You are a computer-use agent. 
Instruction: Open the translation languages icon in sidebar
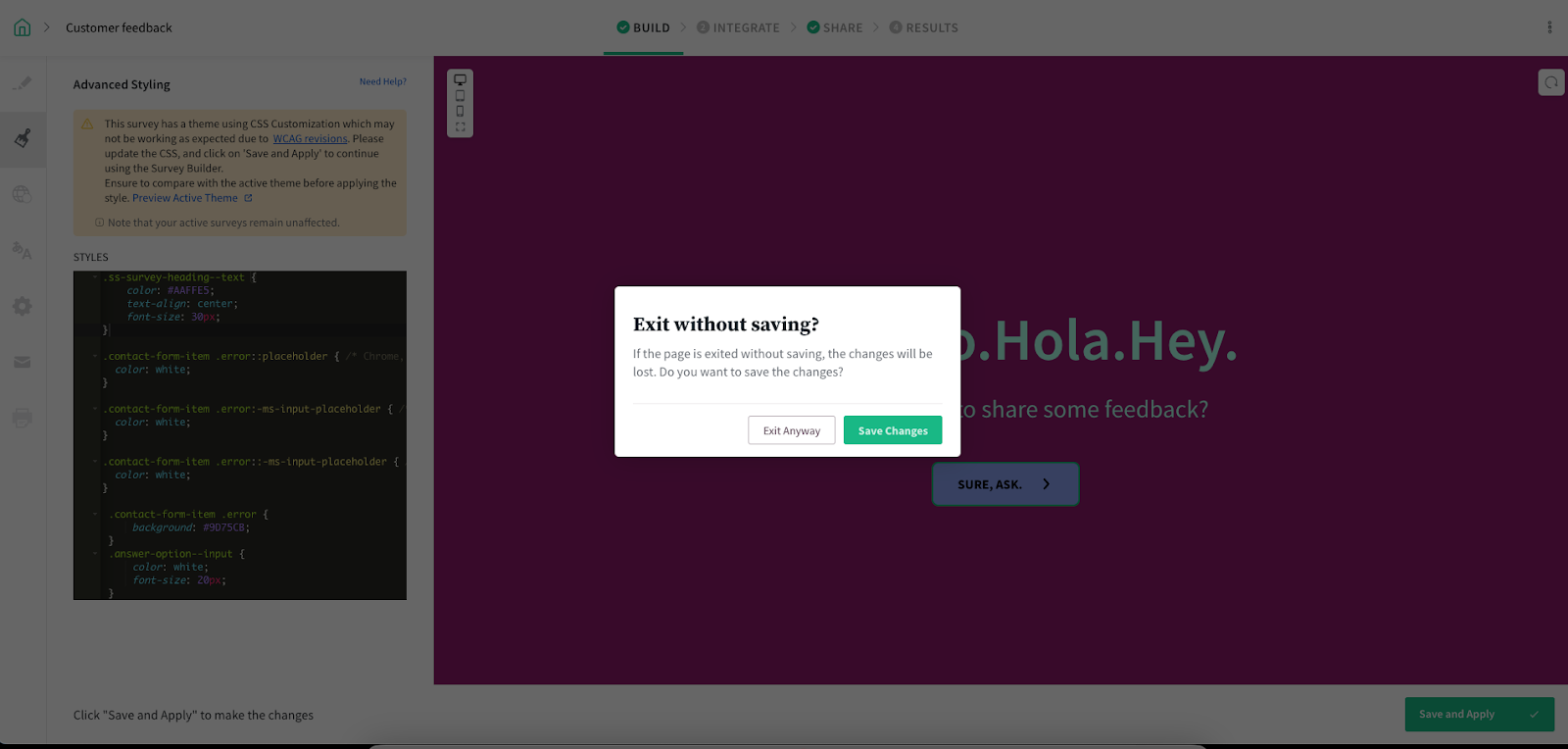[x=23, y=251]
